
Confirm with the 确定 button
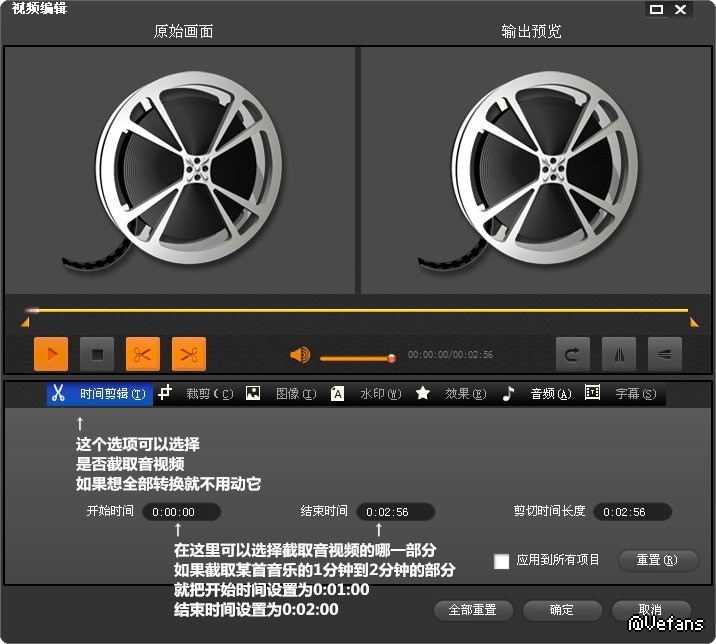pyautogui.click(x=562, y=609)
